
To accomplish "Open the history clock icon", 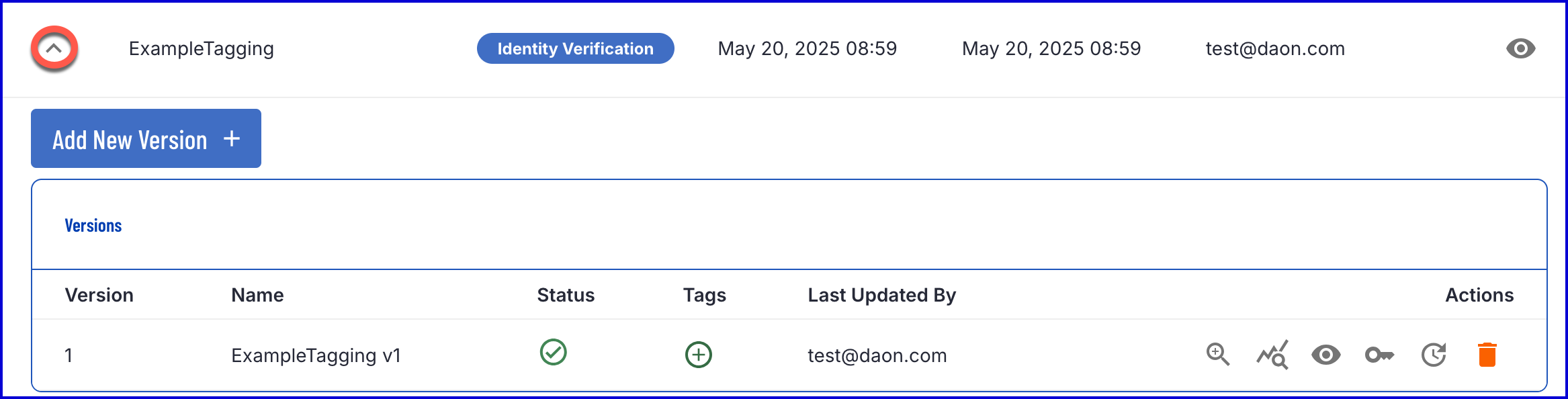I will click(1434, 355).
